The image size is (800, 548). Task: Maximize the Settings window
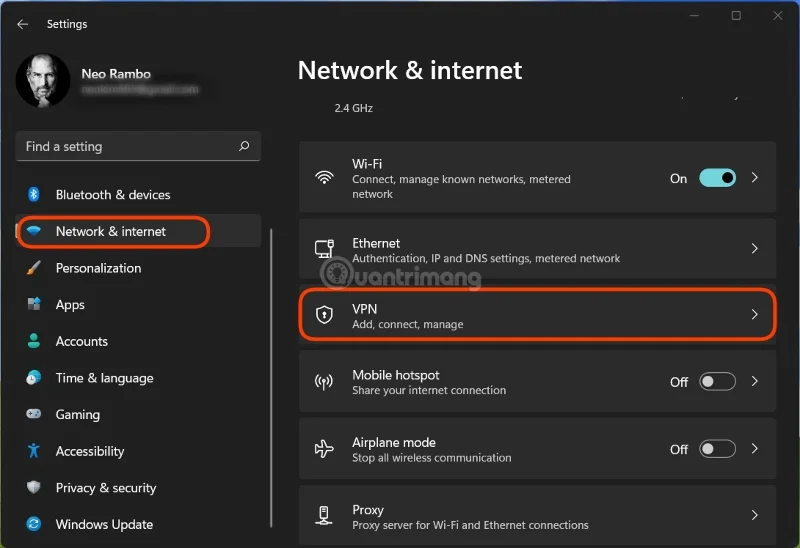pos(736,16)
